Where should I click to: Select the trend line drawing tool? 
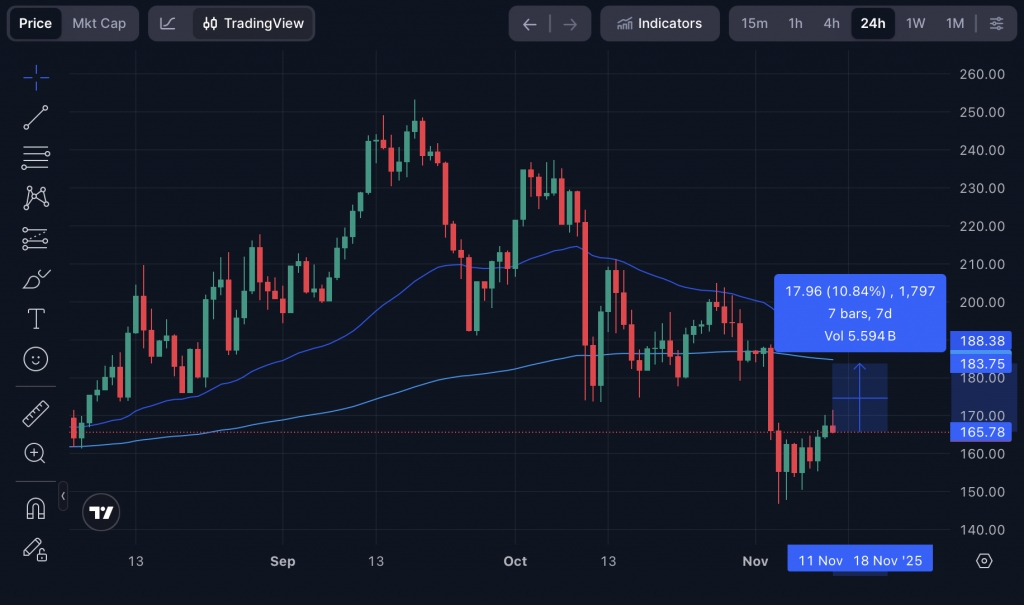pos(36,117)
